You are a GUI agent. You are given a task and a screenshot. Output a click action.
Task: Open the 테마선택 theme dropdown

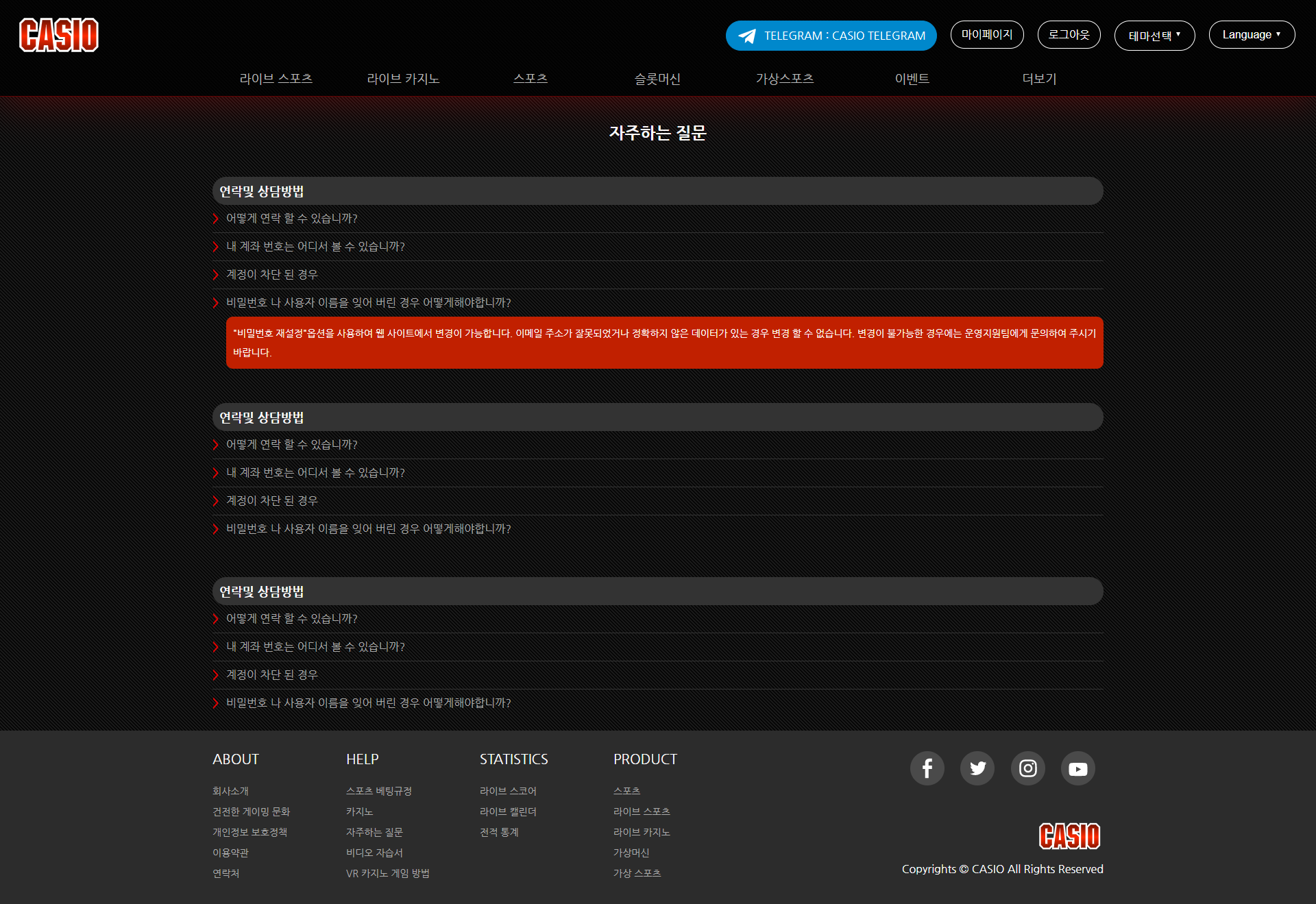[x=1154, y=36]
